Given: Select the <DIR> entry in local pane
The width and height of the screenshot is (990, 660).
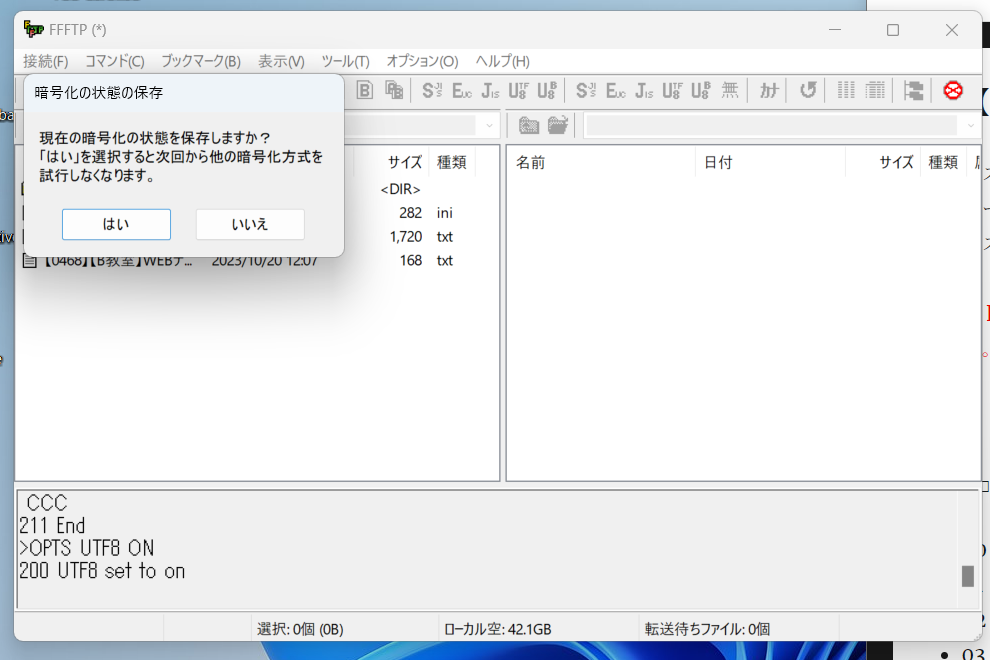Looking at the screenshot, I should (400, 189).
